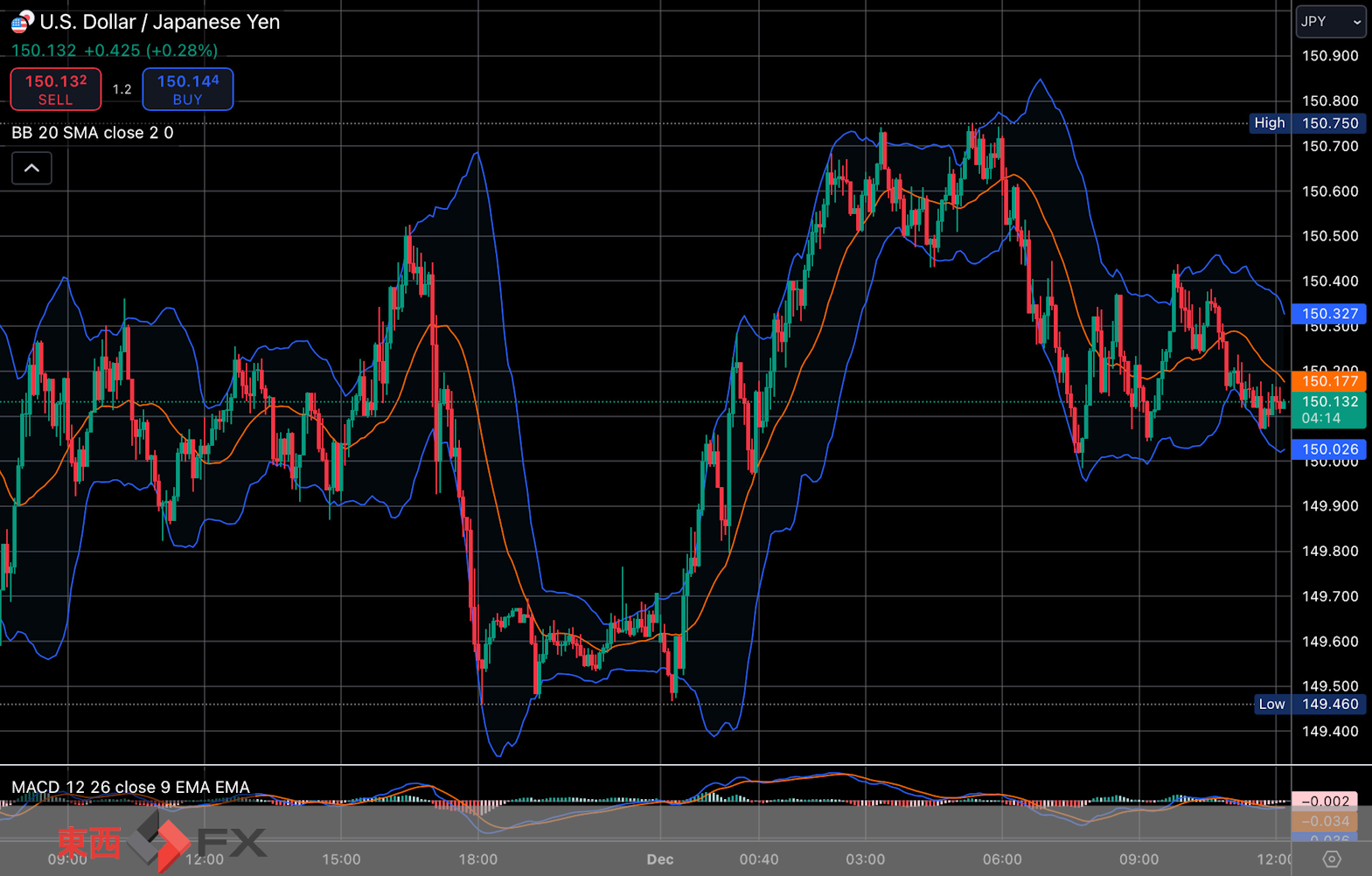
Task: Click the BUY button at 150.144
Action: 188,89
